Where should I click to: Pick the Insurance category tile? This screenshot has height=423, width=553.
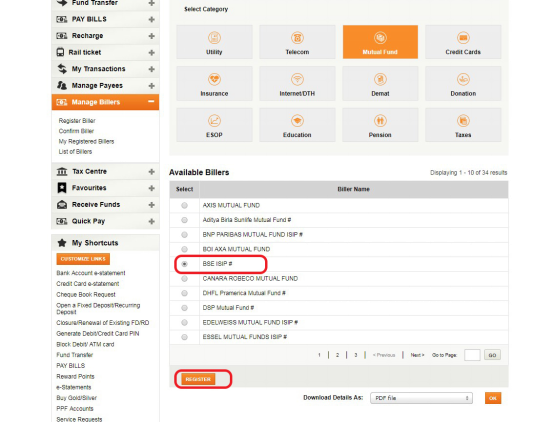coord(214,84)
